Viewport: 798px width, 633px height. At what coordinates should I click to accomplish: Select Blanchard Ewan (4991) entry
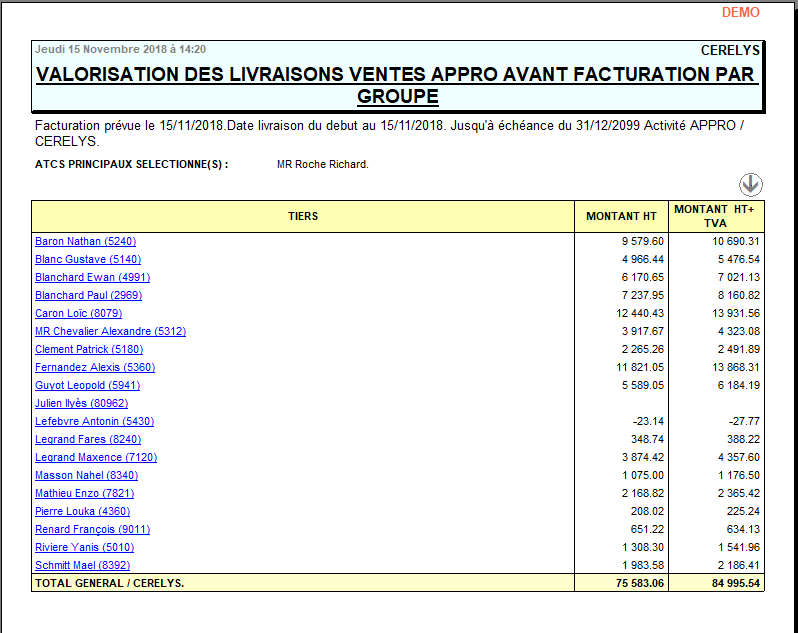pos(92,277)
